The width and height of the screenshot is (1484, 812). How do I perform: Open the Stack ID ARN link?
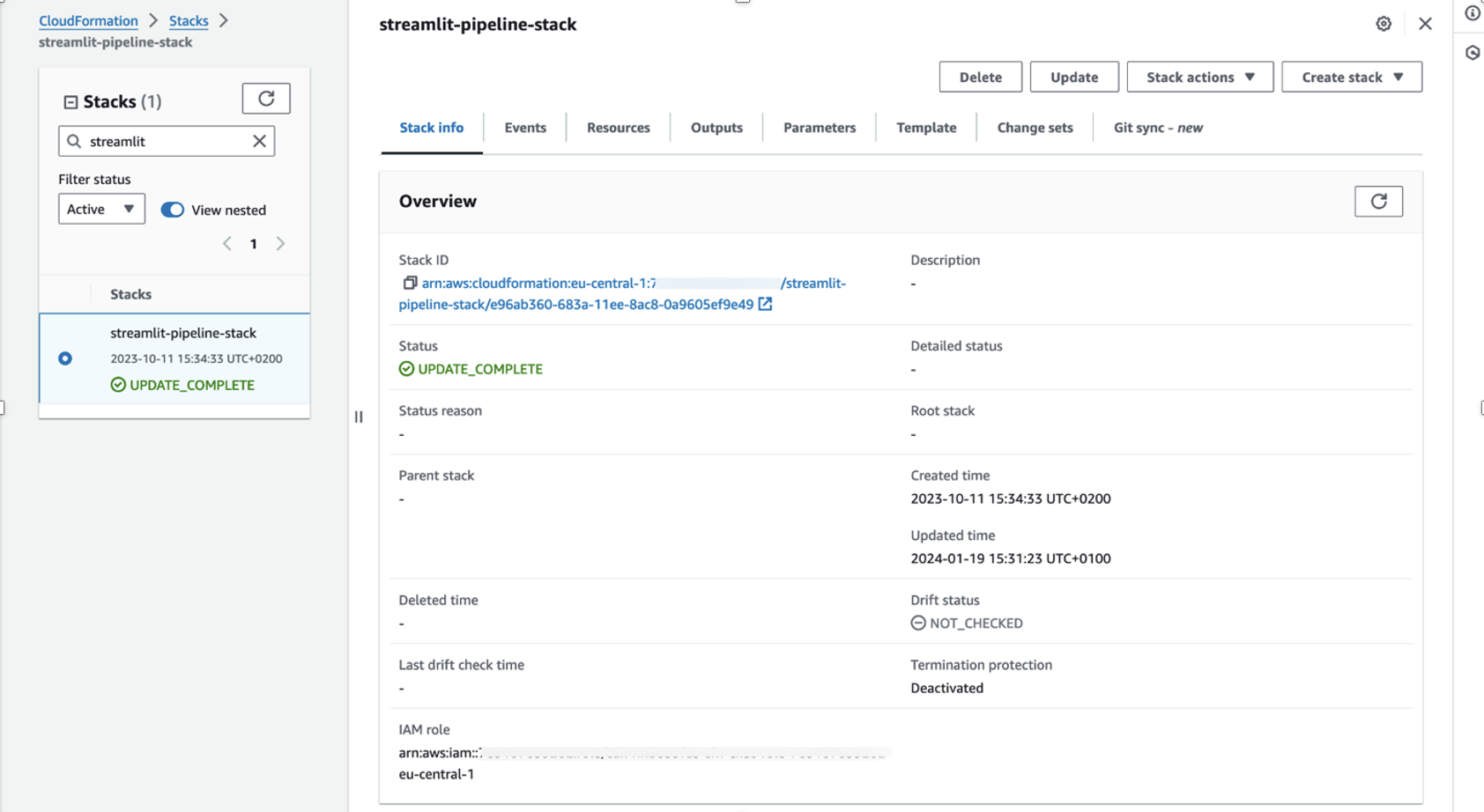pyautogui.click(x=622, y=293)
